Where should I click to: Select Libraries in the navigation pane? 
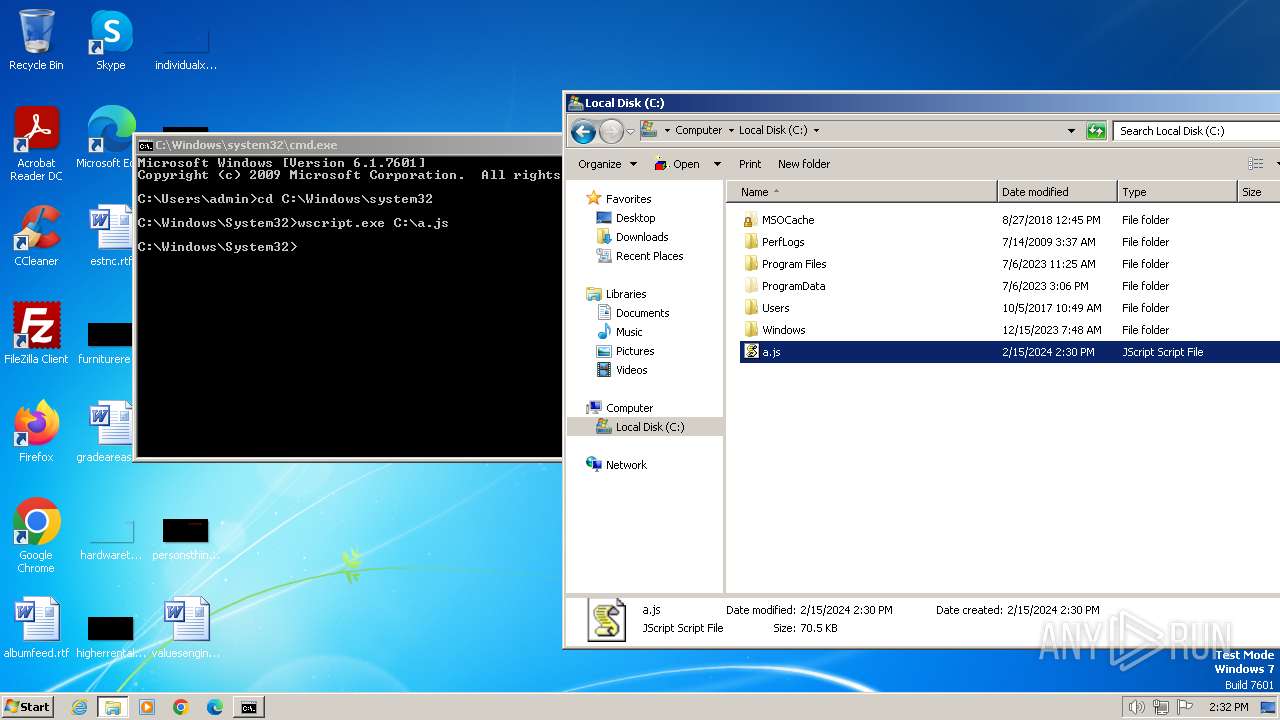click(x=626, y=294)
